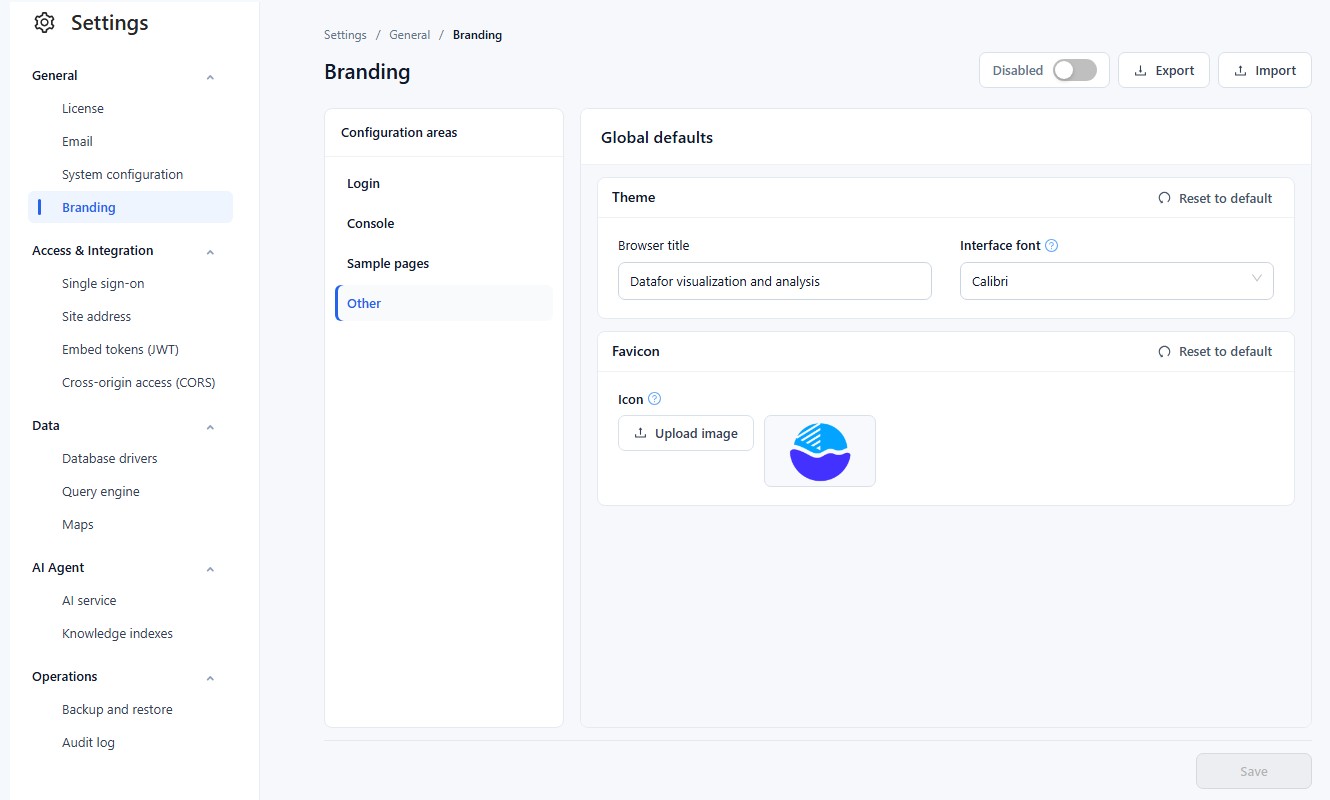Click the Browser title input field

pos(775,281)
